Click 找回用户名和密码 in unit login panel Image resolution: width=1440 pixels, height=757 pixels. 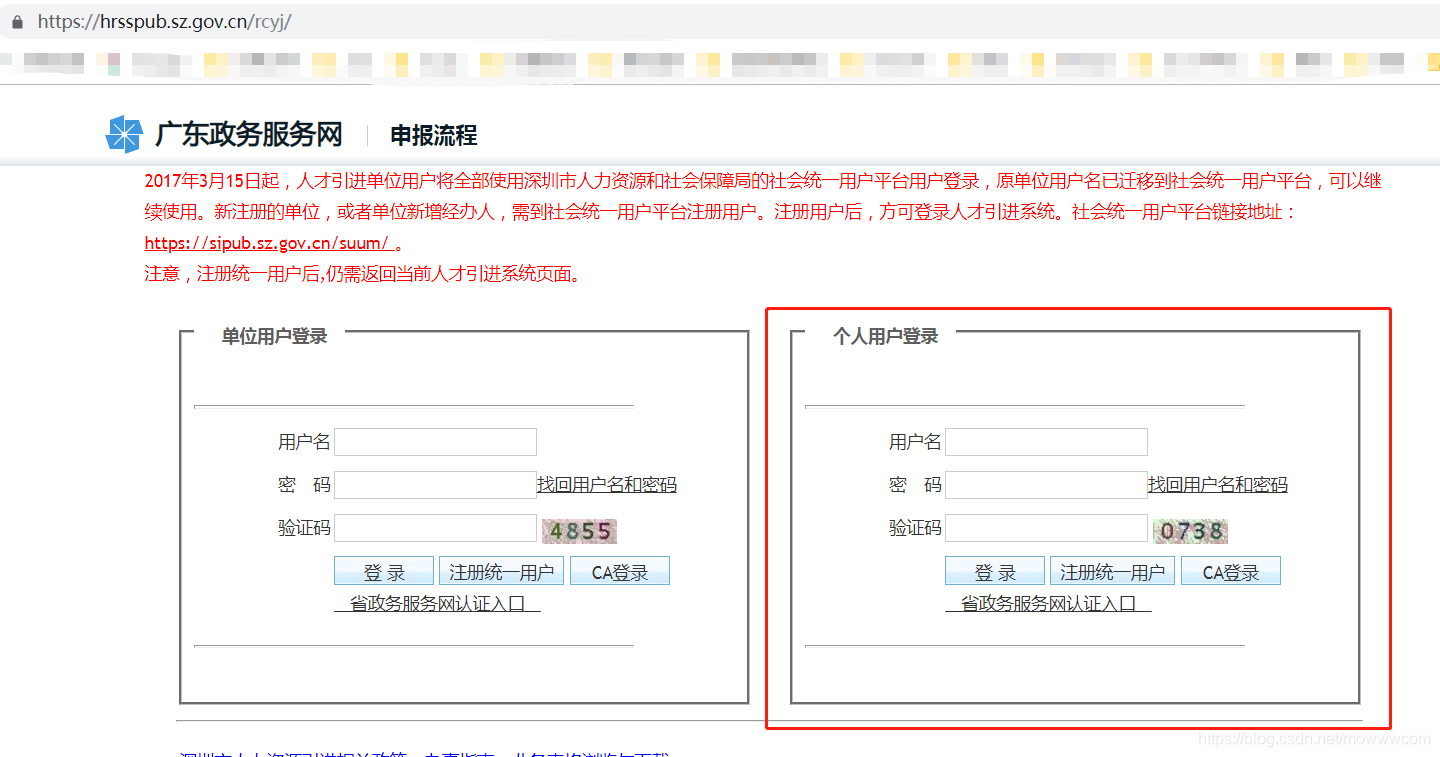pos(606,484)
